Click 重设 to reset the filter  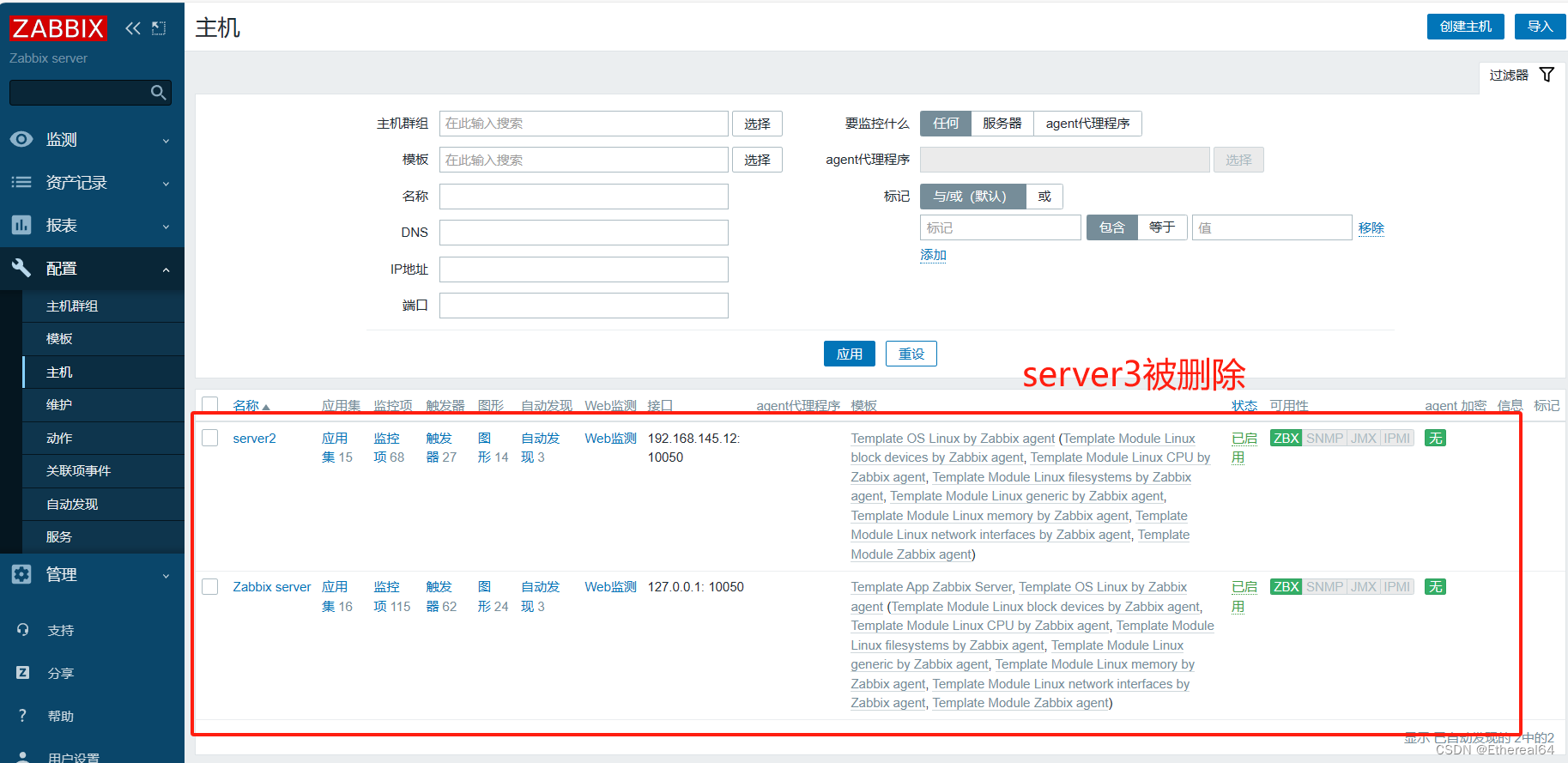click(x=911, y=354)
